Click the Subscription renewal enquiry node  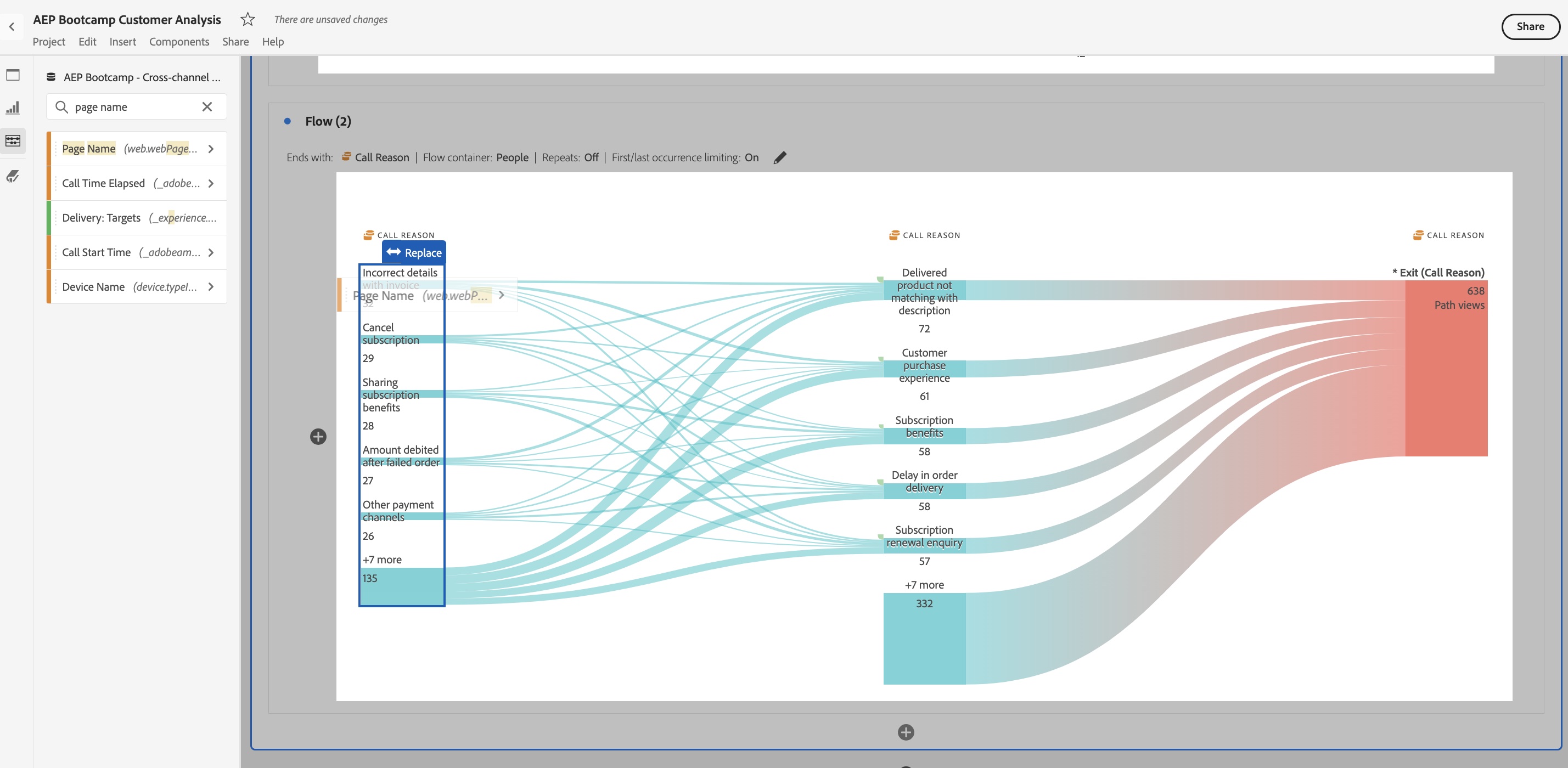[924, 545]
